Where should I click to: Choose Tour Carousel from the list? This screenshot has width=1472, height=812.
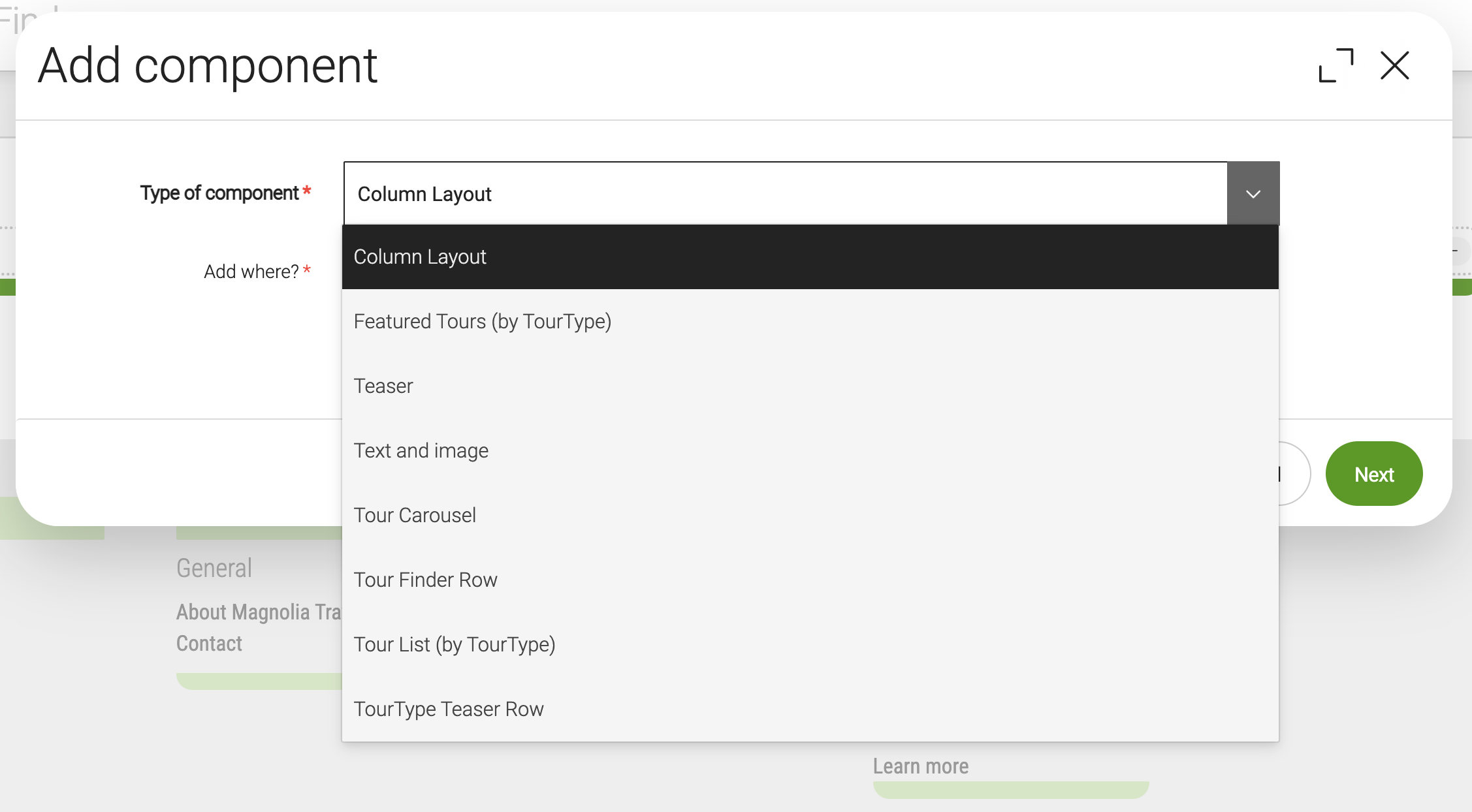[810, 515]
